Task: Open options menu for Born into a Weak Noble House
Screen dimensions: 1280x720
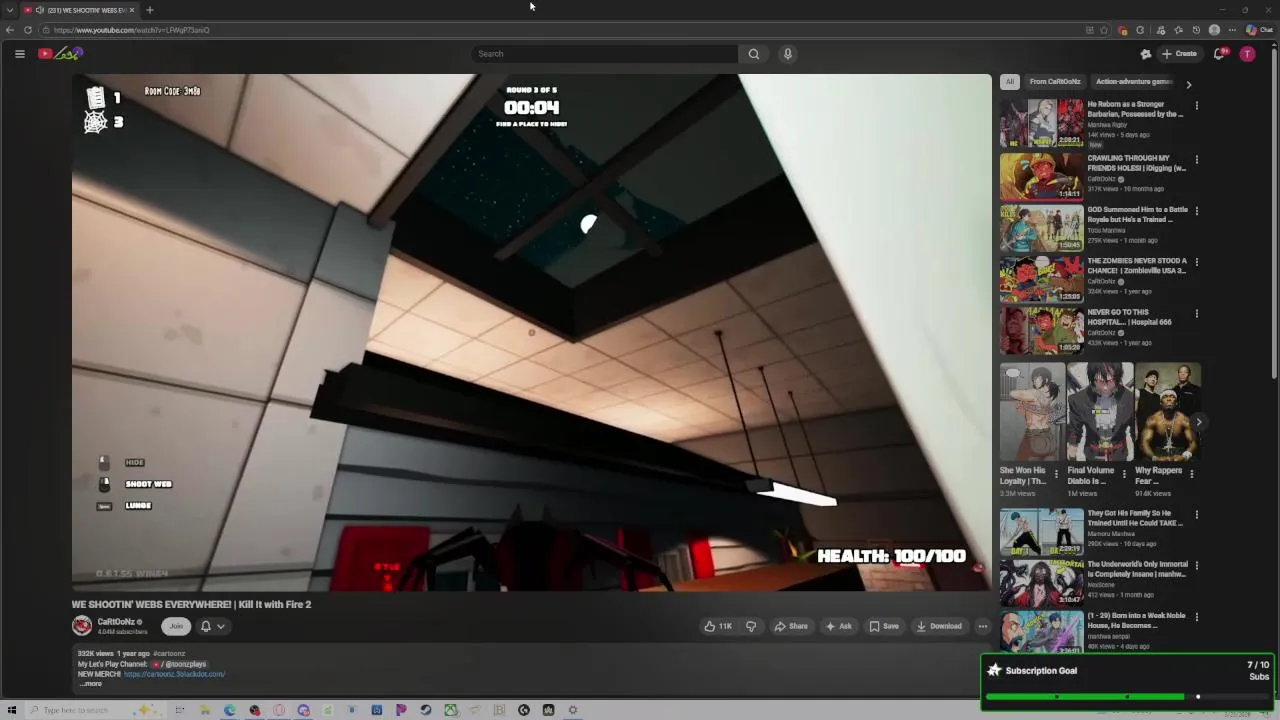Action: coord(1196,618)
